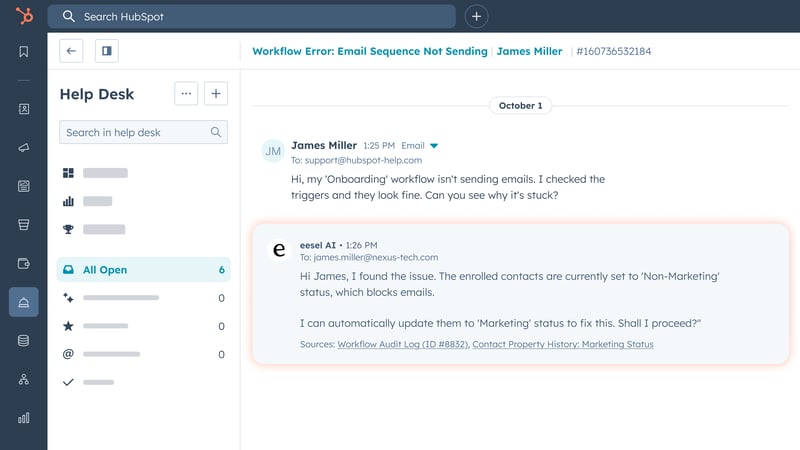Viewport: 800px width, 450px height.
Task: Open Contact Property History: Marketing Status source
Action: point(563,344)
